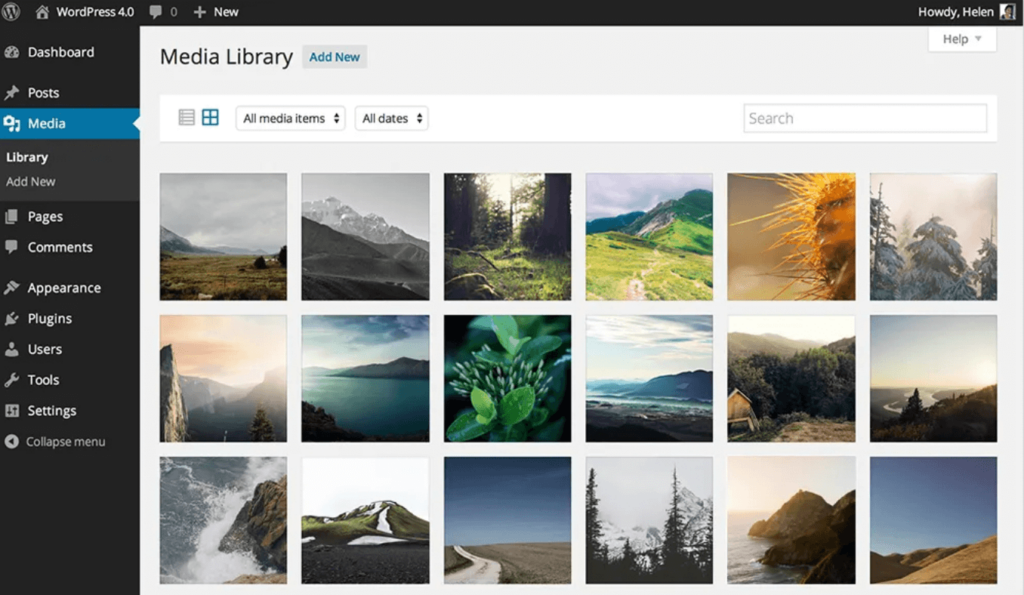Click the Settings sliders icon
This screenshot has height=595, width=1024.
pos(11,410)
